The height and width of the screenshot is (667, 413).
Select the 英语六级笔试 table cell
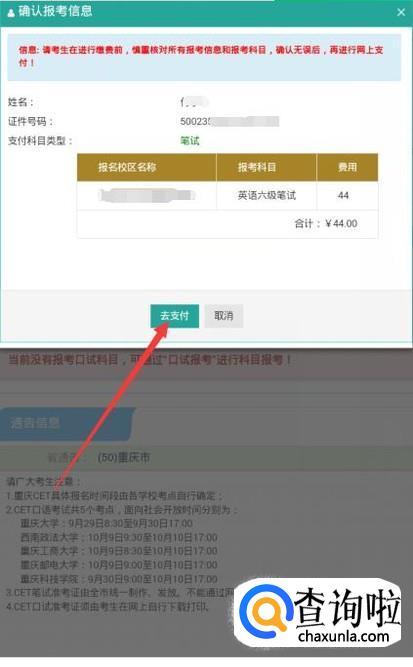(x=266, y=195)
